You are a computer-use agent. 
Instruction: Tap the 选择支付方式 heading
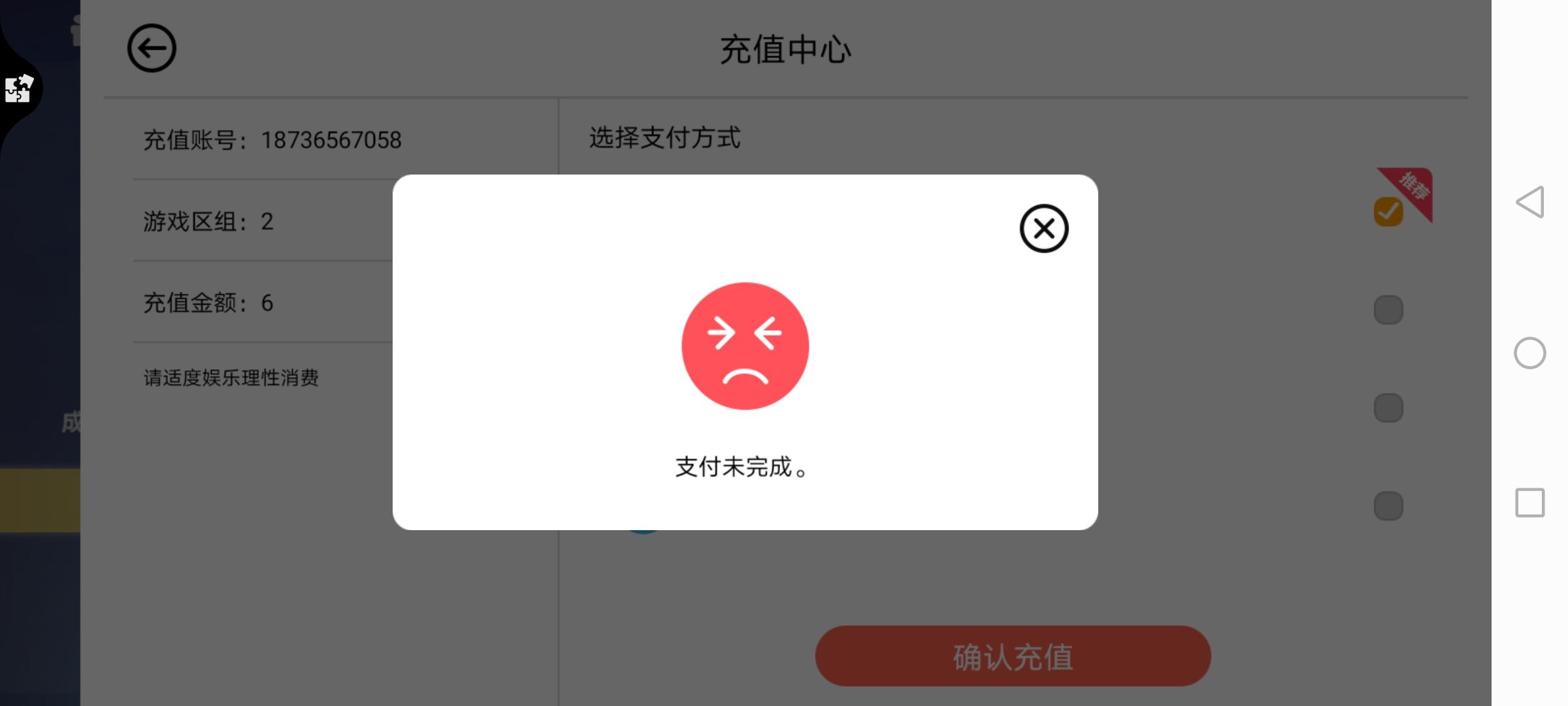point(664,138)
